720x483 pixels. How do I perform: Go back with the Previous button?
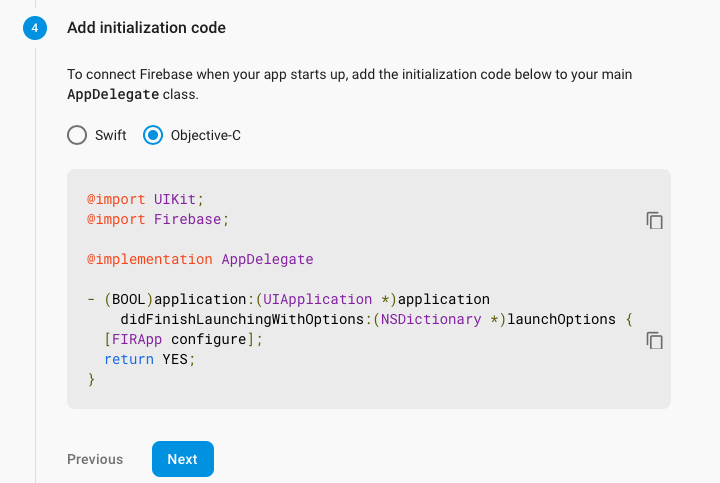click(x=95, y=459)
